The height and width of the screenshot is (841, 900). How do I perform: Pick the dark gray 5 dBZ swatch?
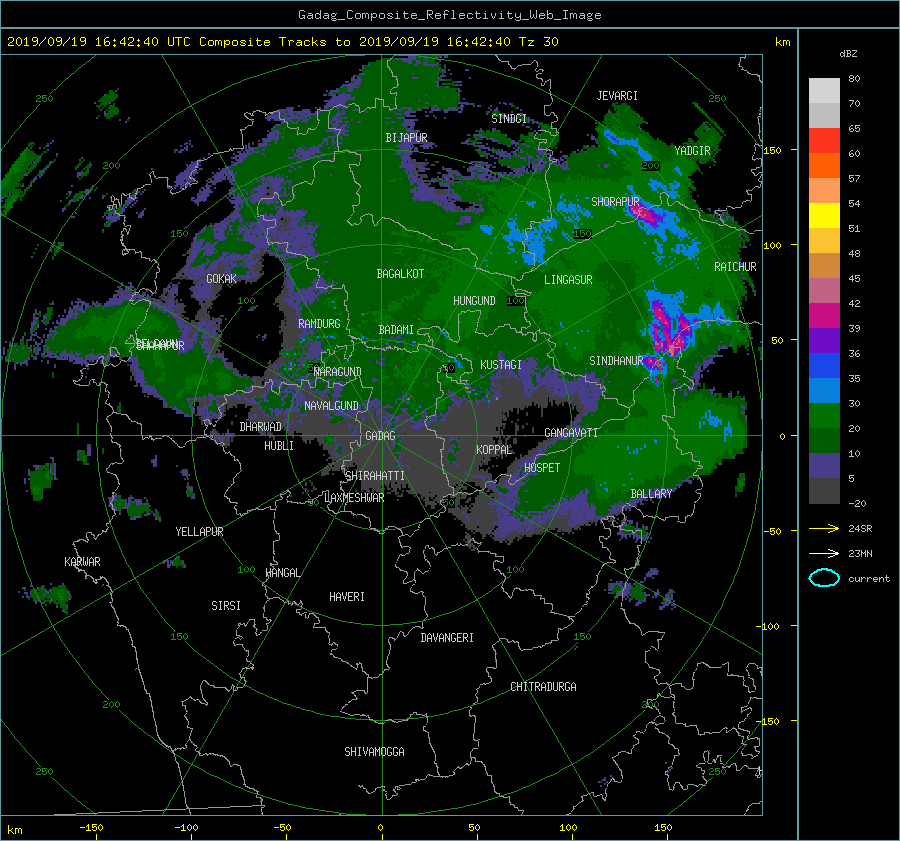point(824,491)
